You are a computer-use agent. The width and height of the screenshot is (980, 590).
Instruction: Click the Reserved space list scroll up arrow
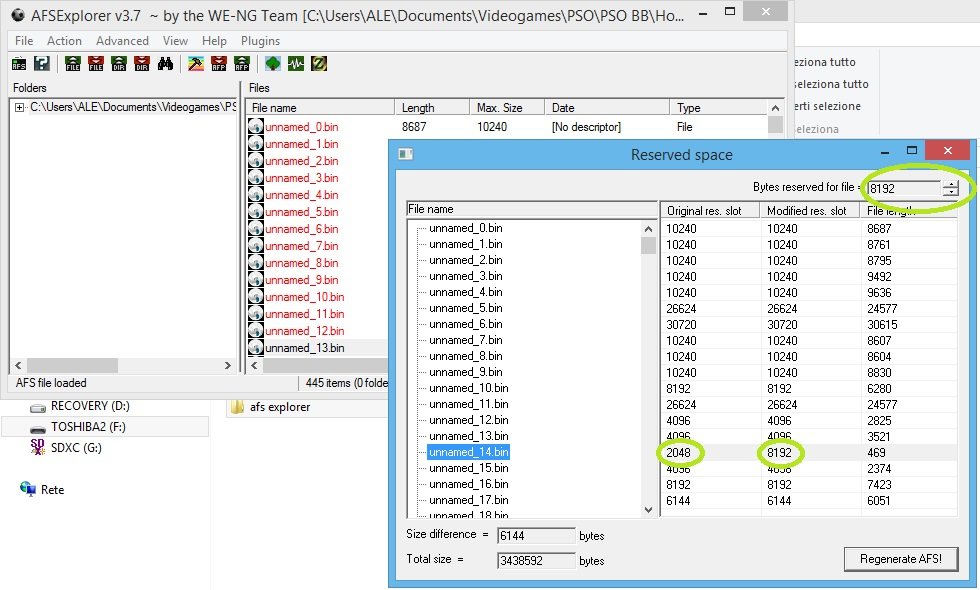648,229
